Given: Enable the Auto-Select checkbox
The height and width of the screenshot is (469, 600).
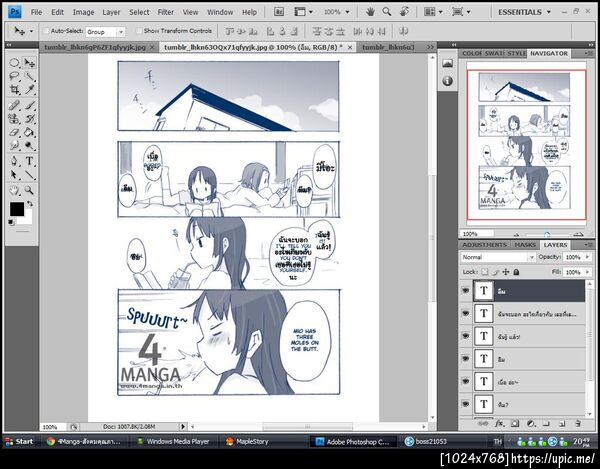Looking at the screenshot, I should pos(46,31).
